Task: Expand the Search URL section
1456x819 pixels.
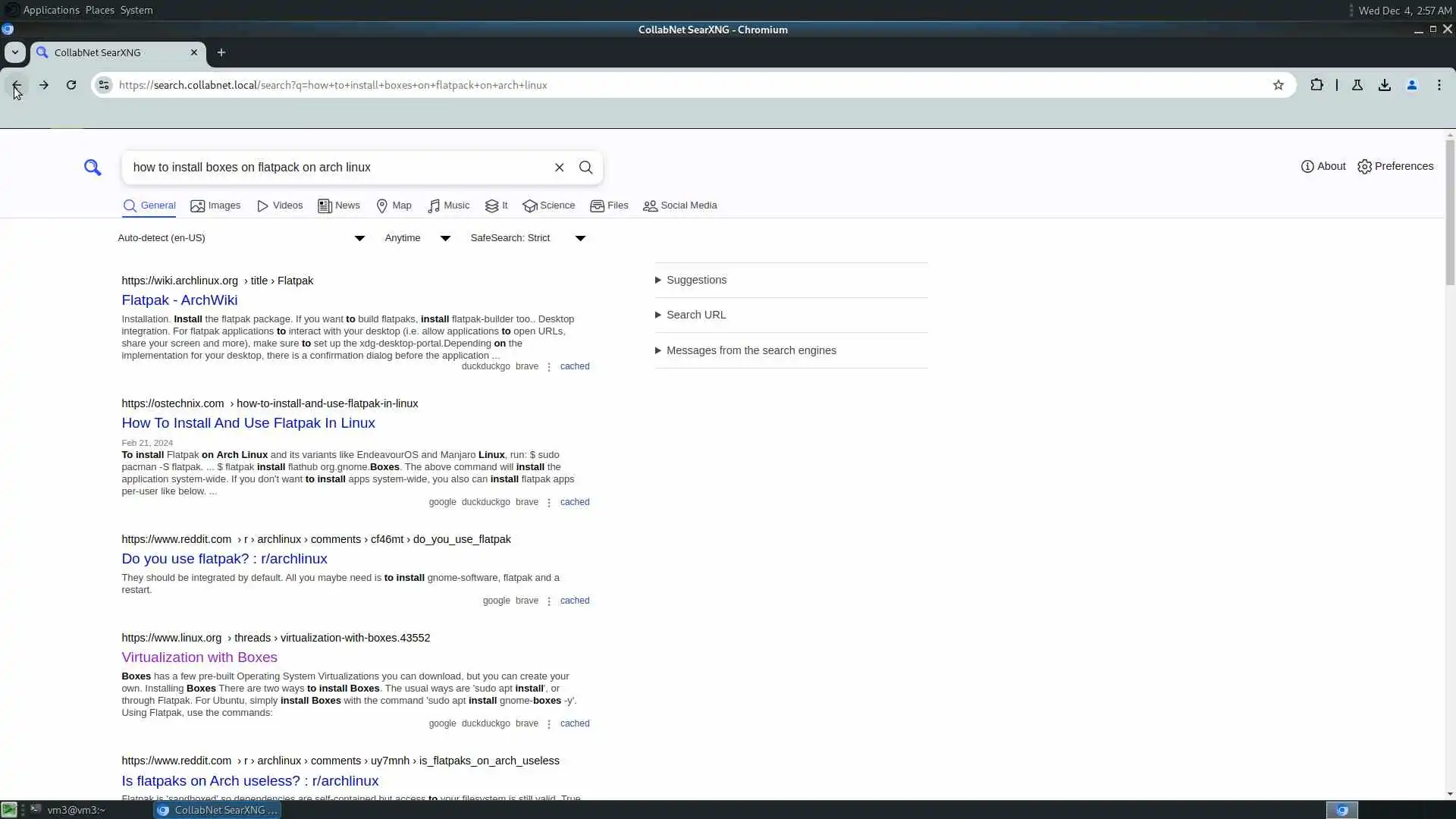Action: (x=695, y=315)
